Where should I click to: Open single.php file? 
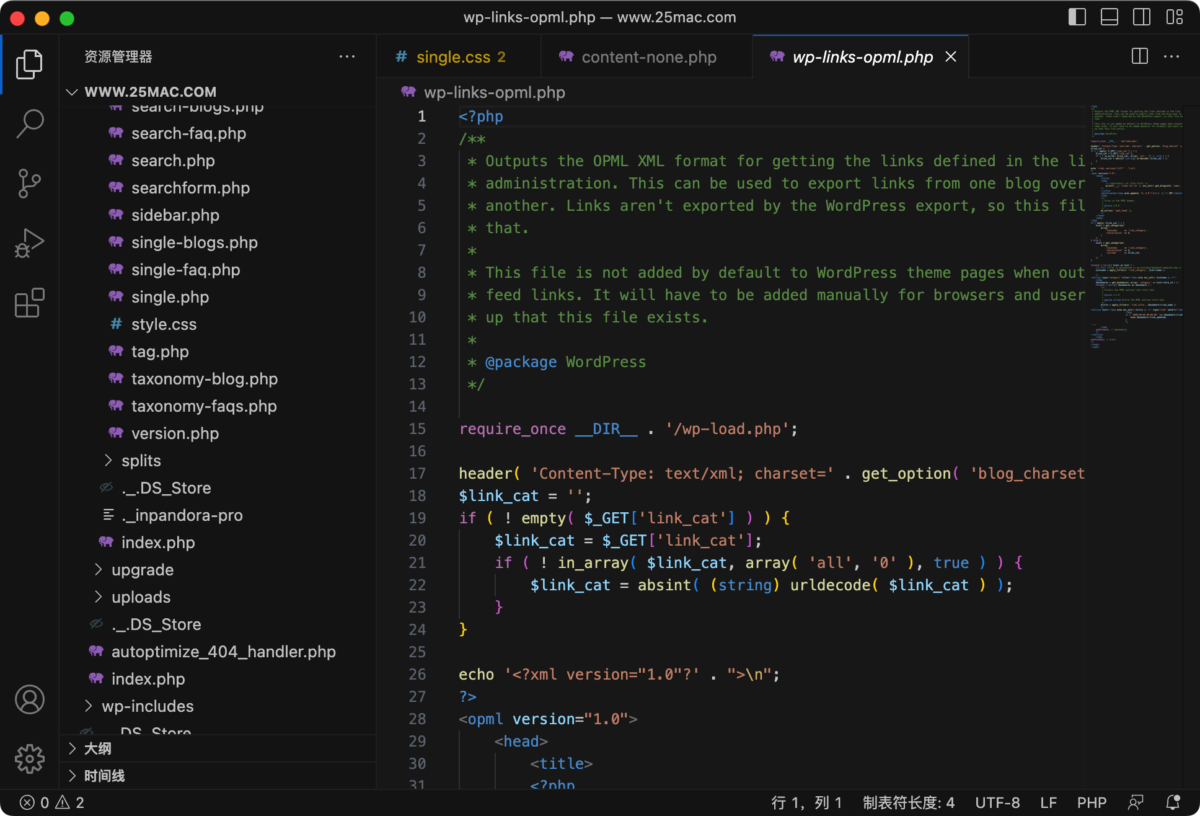point(170,297)
